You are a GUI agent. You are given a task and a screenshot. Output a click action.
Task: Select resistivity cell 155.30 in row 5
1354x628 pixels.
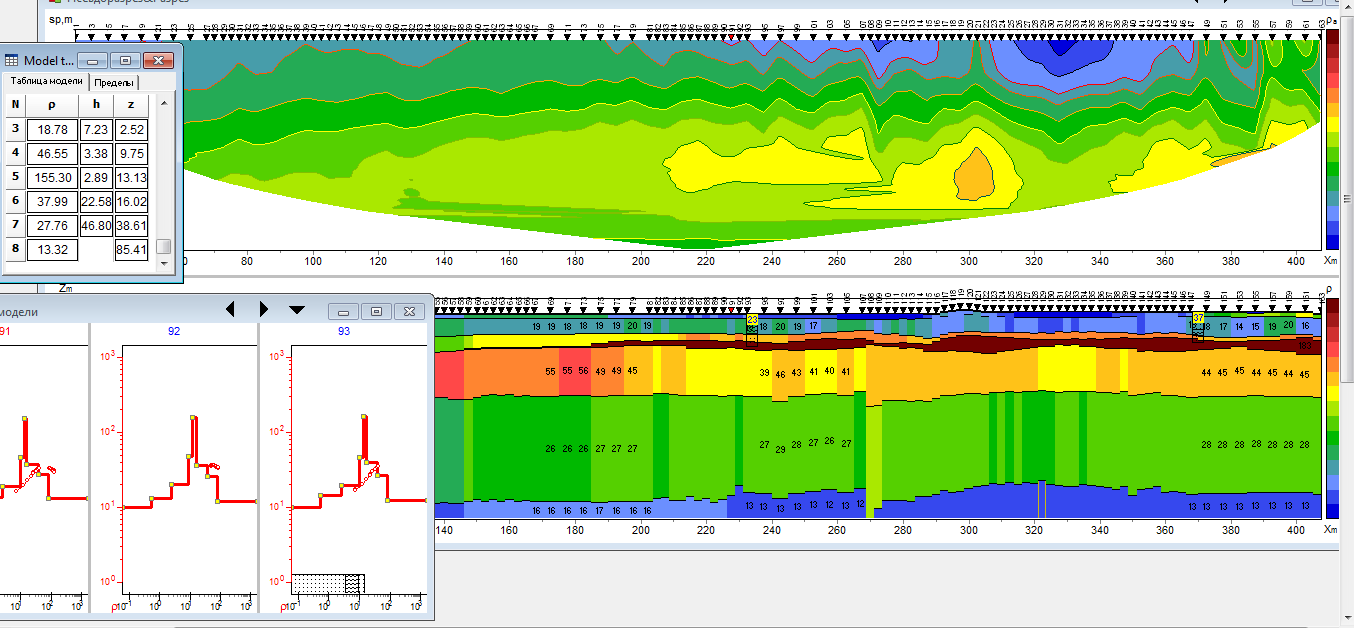coord(51,178)
